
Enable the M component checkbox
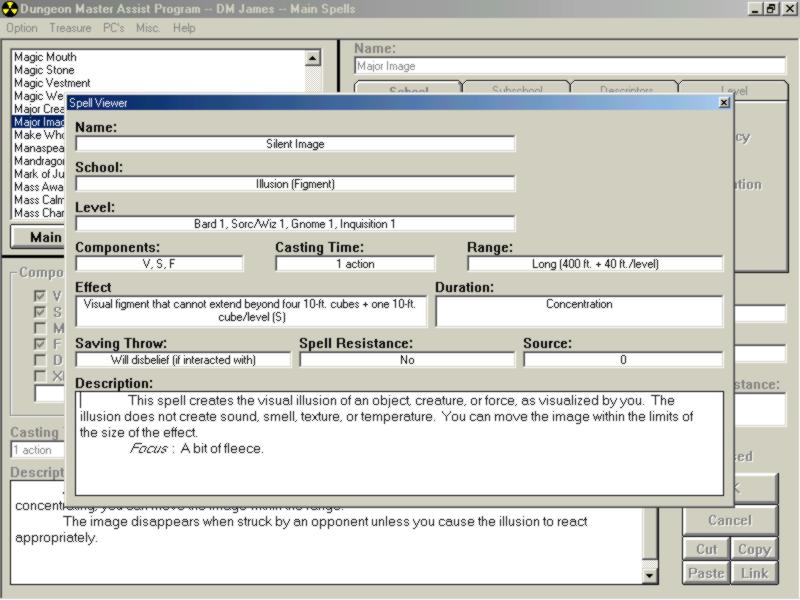[40, 328]
